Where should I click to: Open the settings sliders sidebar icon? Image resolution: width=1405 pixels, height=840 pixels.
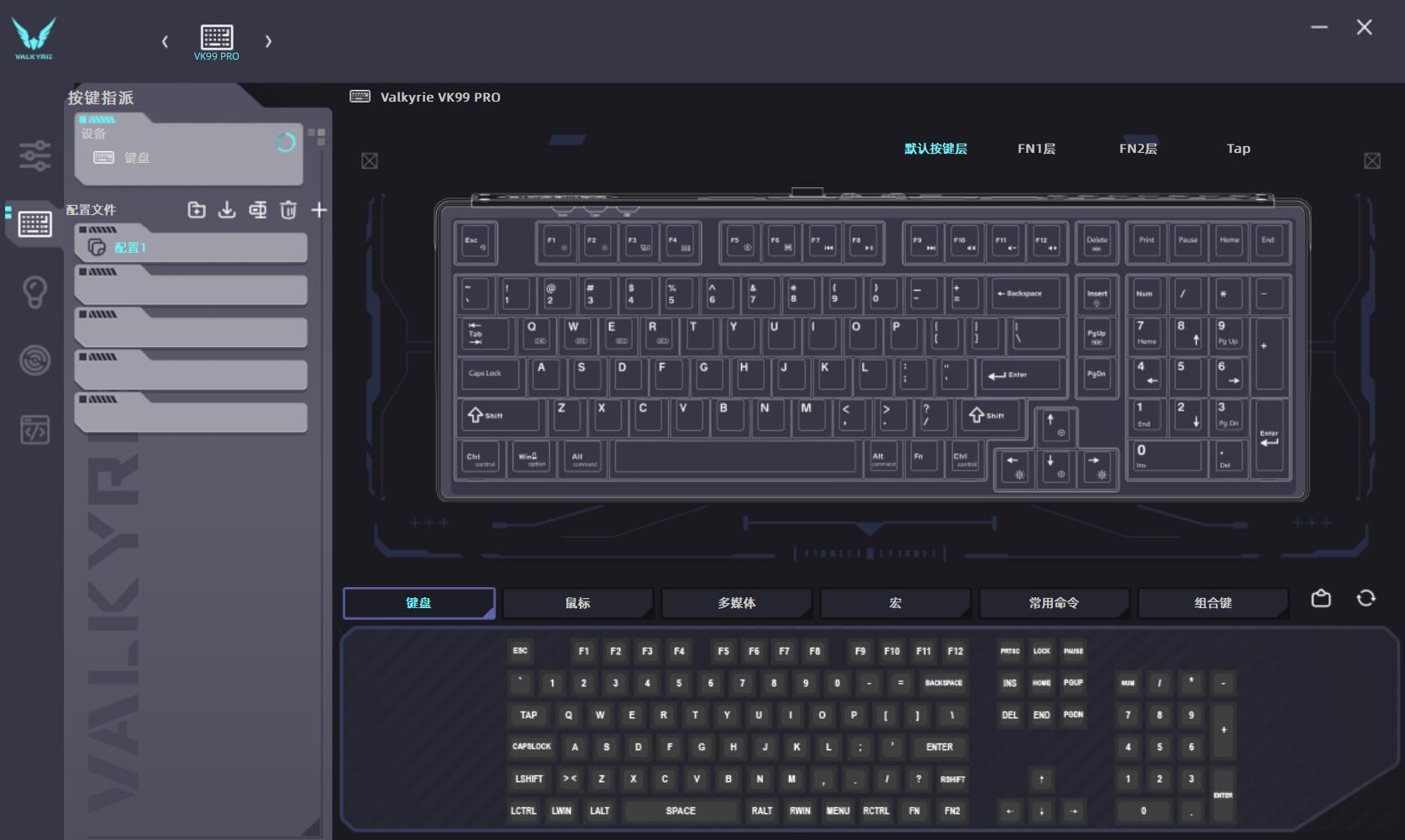pos(34,155)
